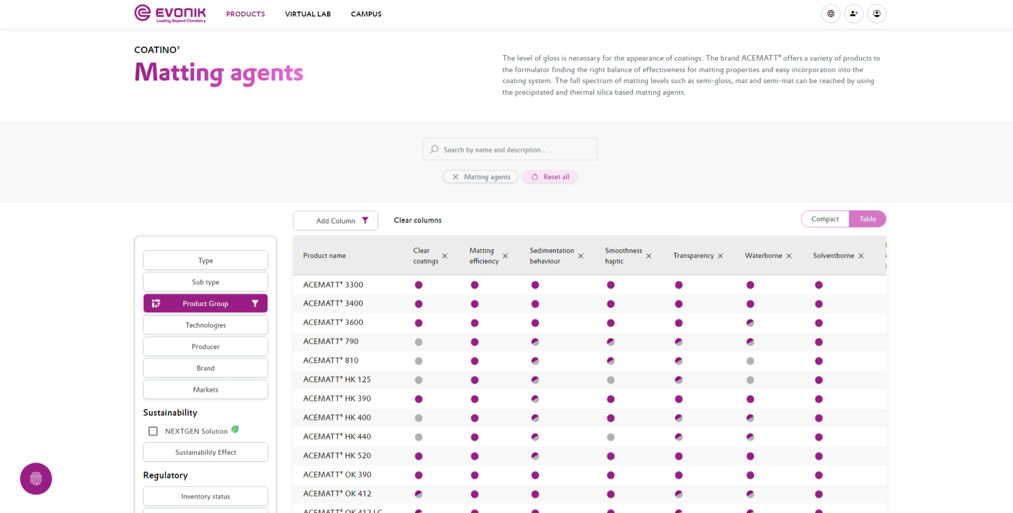Remove the Solventborne column
1013x513 pixels.
tap(861, 256)
